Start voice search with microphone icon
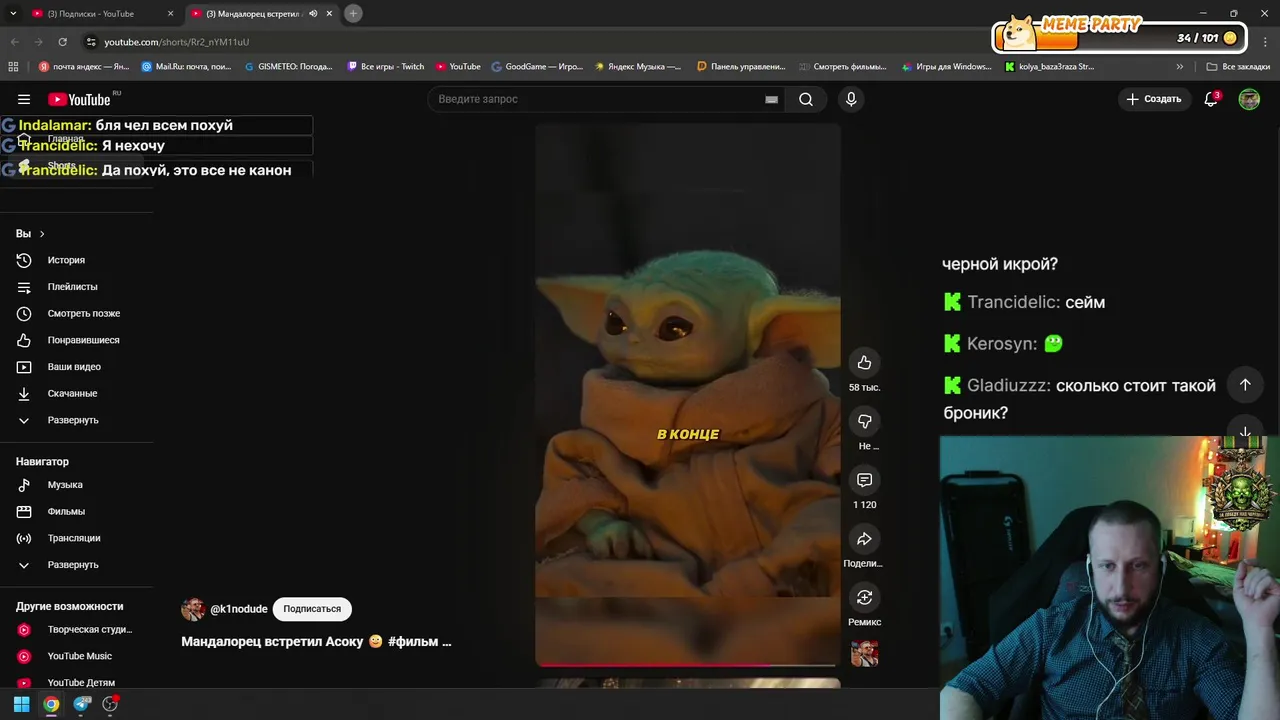This screenshot has height=720, width=1280. tap(851, 99)
